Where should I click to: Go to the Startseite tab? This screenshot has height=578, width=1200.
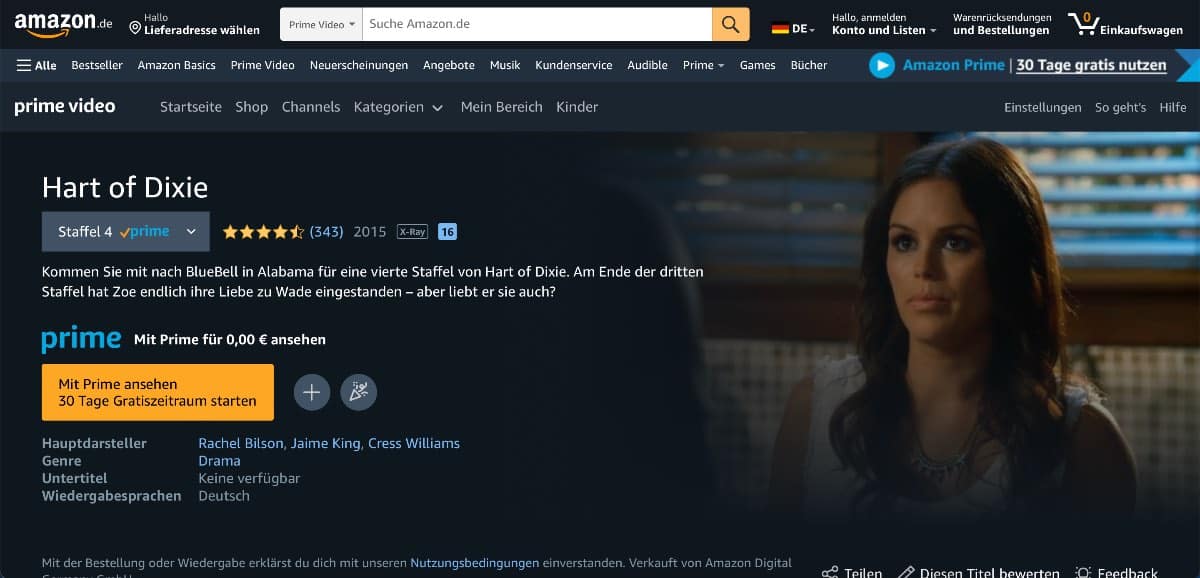pyautogui.click(x=191, y=107)
